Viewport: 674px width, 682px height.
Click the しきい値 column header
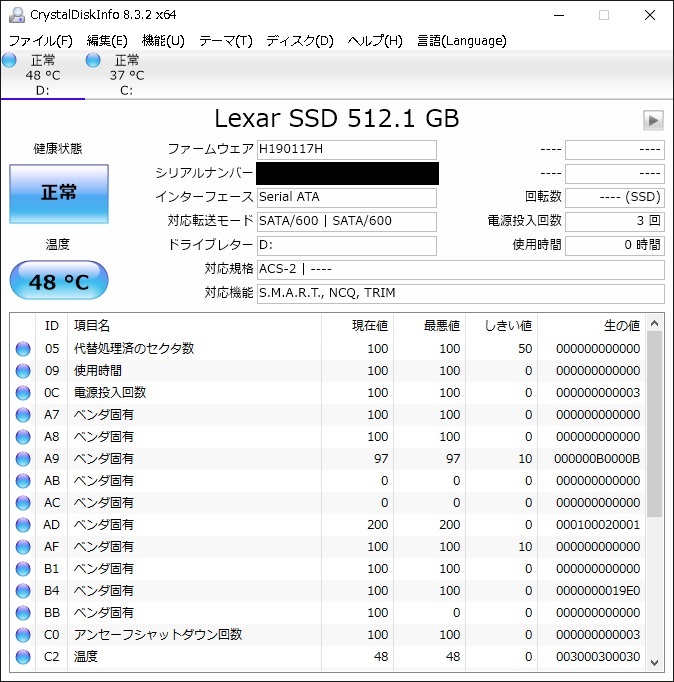(501, 325)
